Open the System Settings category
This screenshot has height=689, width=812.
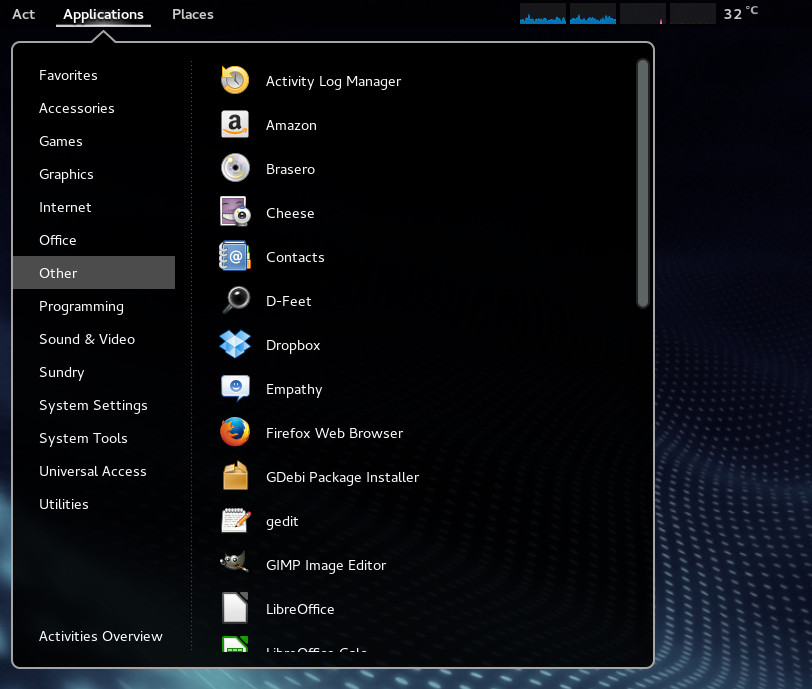pos(93,406)
